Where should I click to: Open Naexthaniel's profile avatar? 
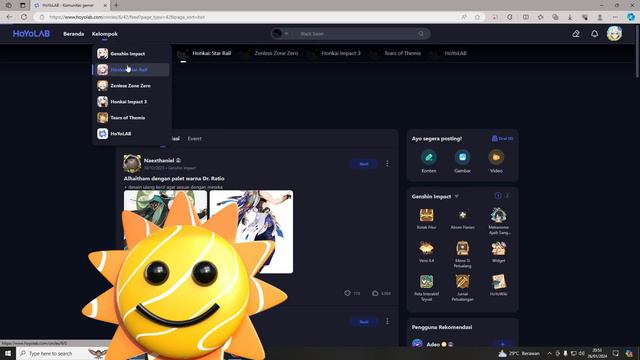pyautogui.click(x=132, y=163)
